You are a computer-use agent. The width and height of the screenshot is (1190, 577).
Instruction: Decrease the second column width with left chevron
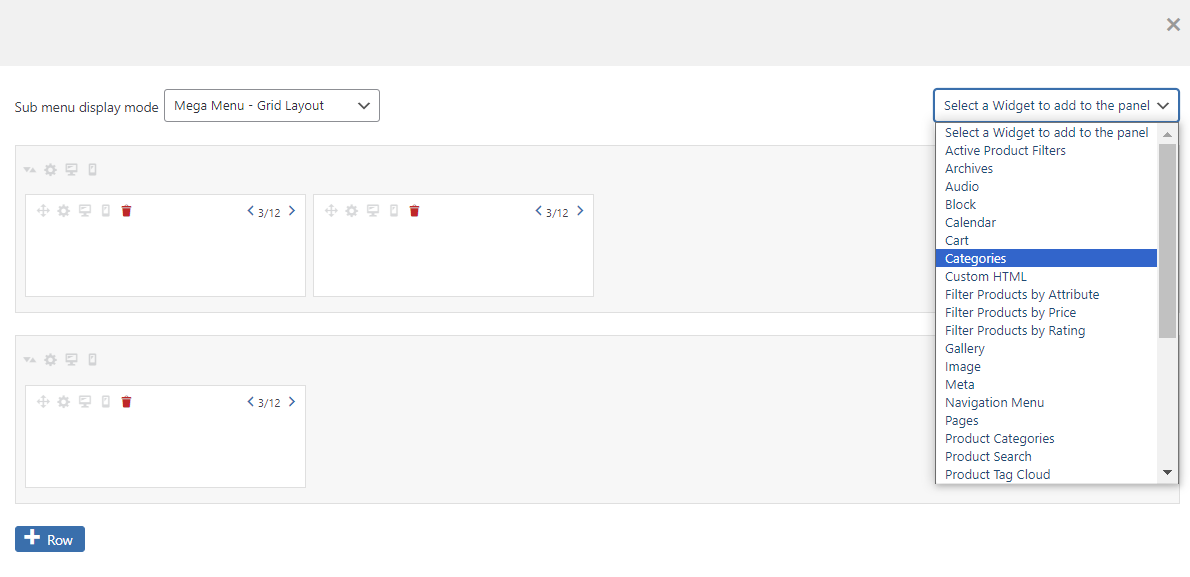pyautogui.click(x=537, y=211)
